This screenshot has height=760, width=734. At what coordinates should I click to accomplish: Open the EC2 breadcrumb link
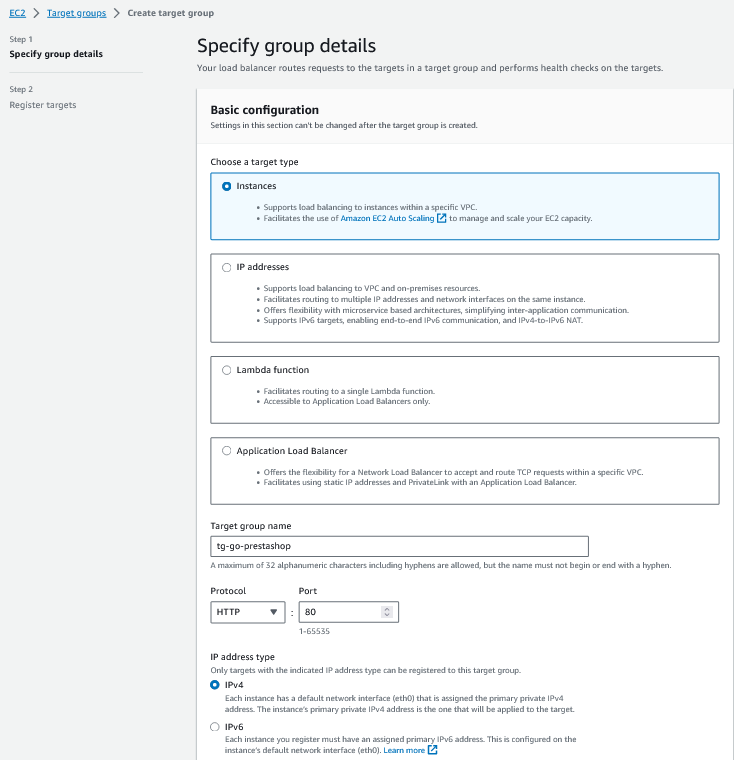[x=17, y=13]
